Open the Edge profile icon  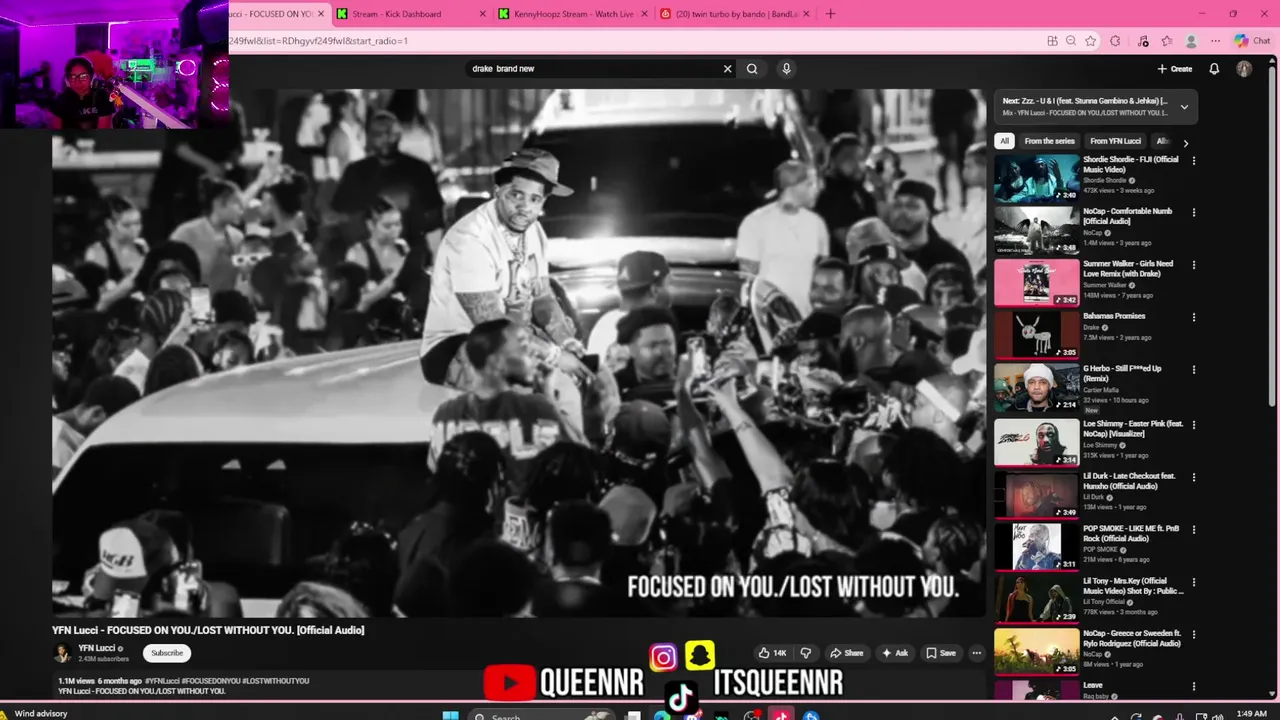tap(1191, 41)
